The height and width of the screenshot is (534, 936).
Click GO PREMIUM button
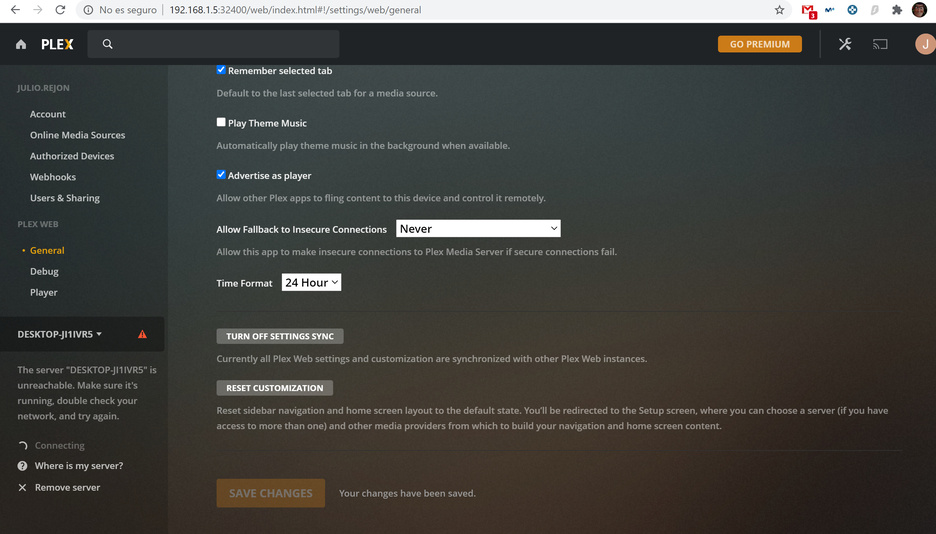coord(759,44)
